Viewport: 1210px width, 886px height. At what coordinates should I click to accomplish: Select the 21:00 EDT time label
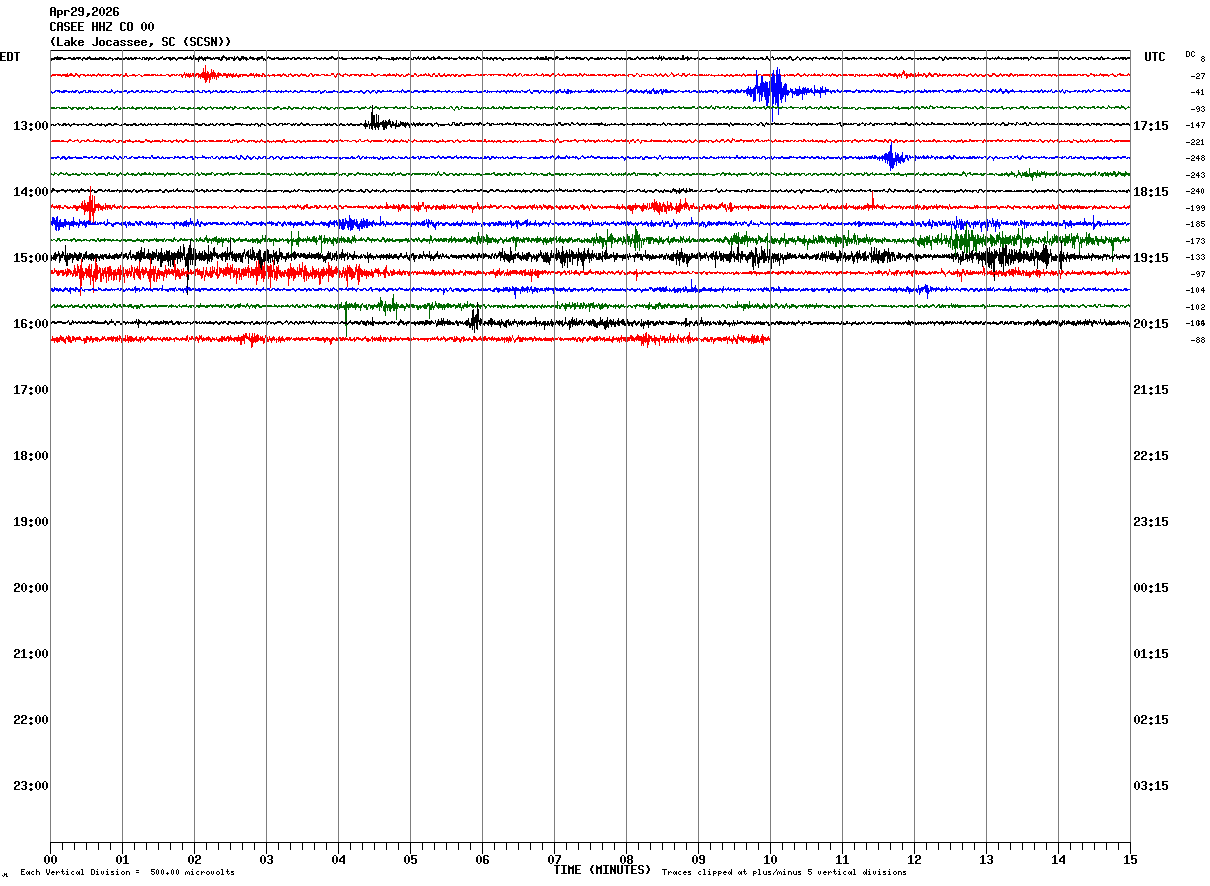31,654
